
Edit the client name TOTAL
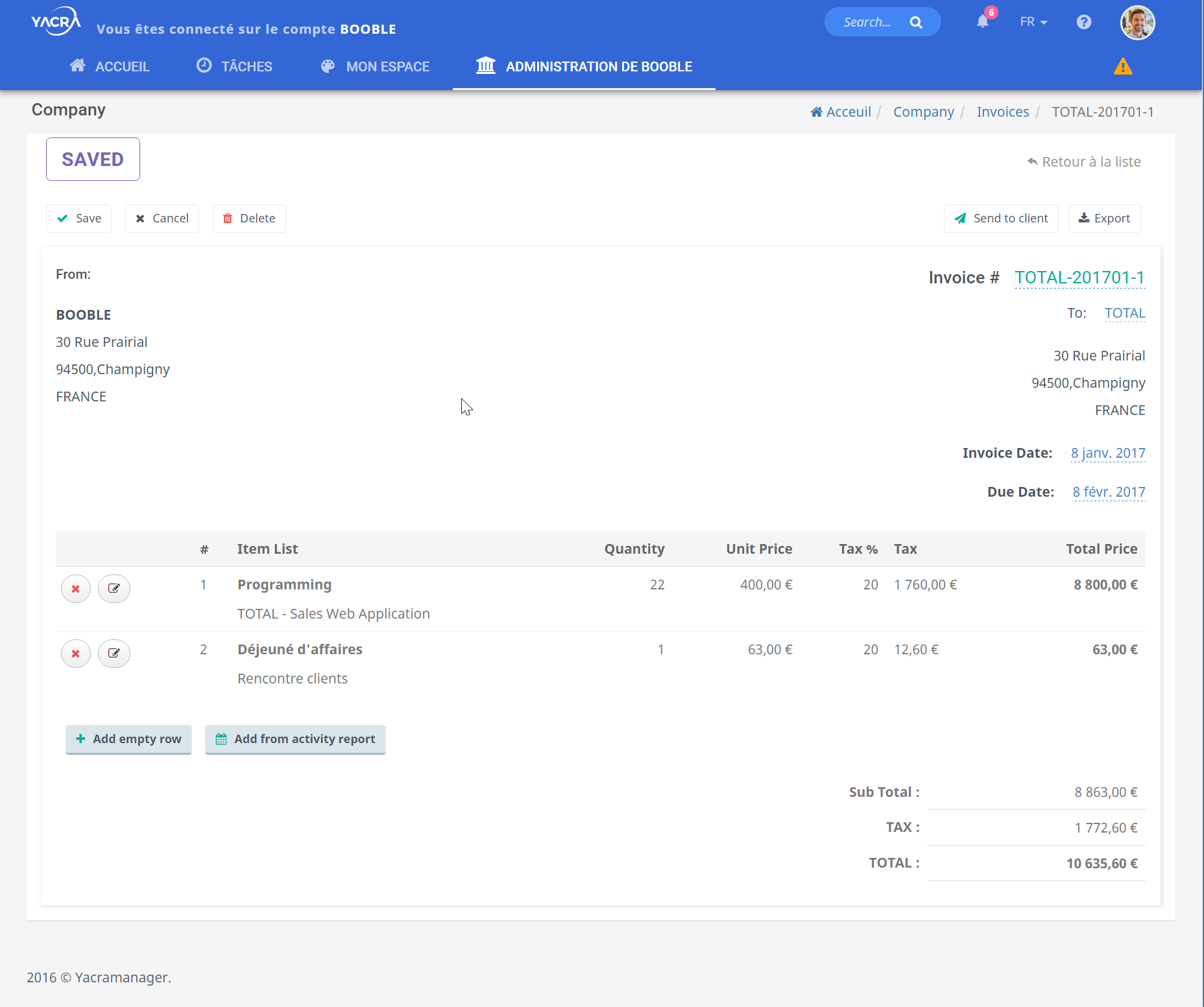point(1125,313)
